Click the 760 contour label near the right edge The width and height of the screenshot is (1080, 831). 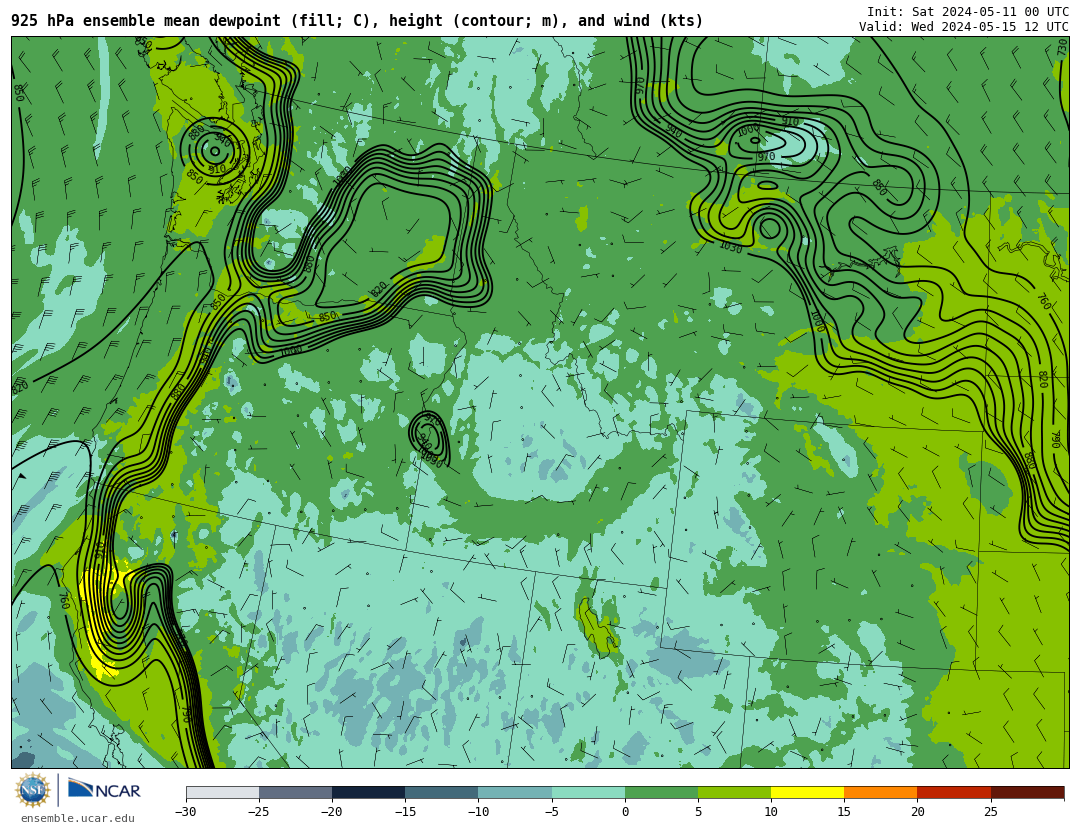(x=1044, y=301)
